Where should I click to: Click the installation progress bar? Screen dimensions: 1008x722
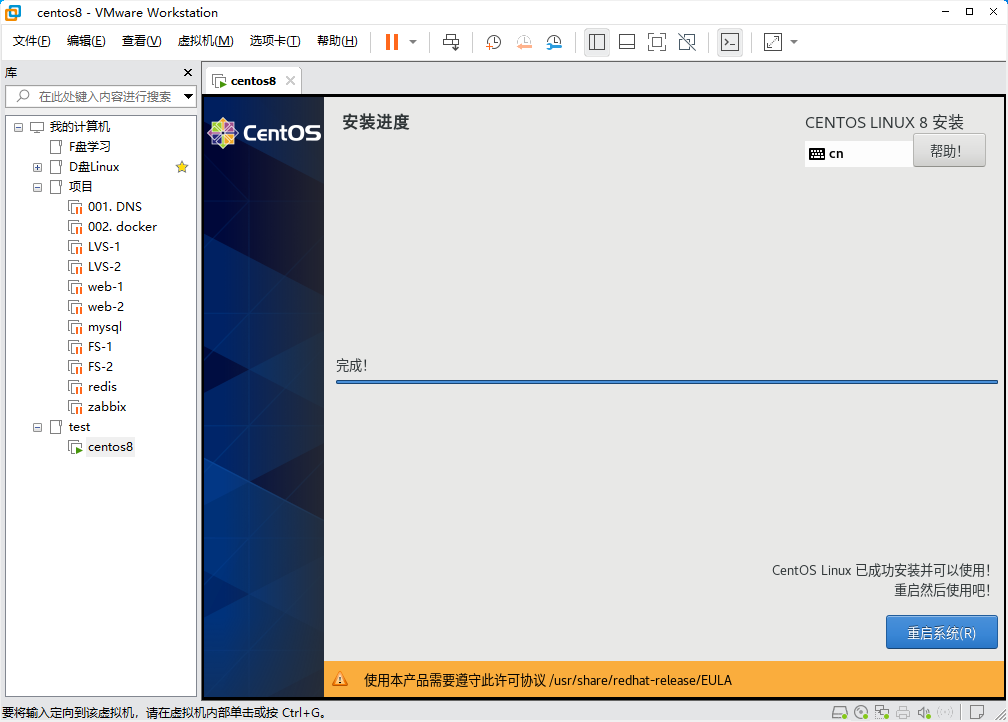coord(666,382)
